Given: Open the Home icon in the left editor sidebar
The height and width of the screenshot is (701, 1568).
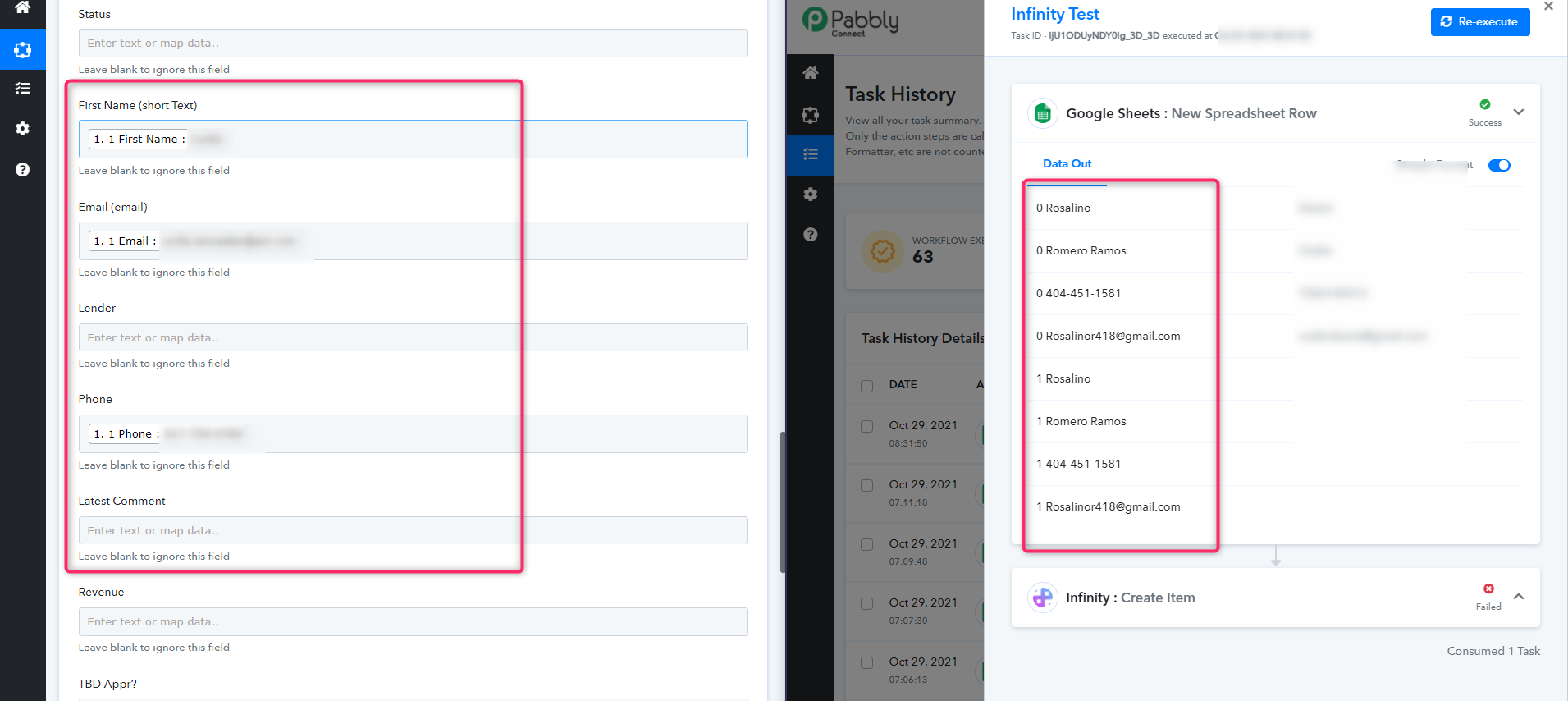Looking at the screenshot, I should [x=23, y=7].
